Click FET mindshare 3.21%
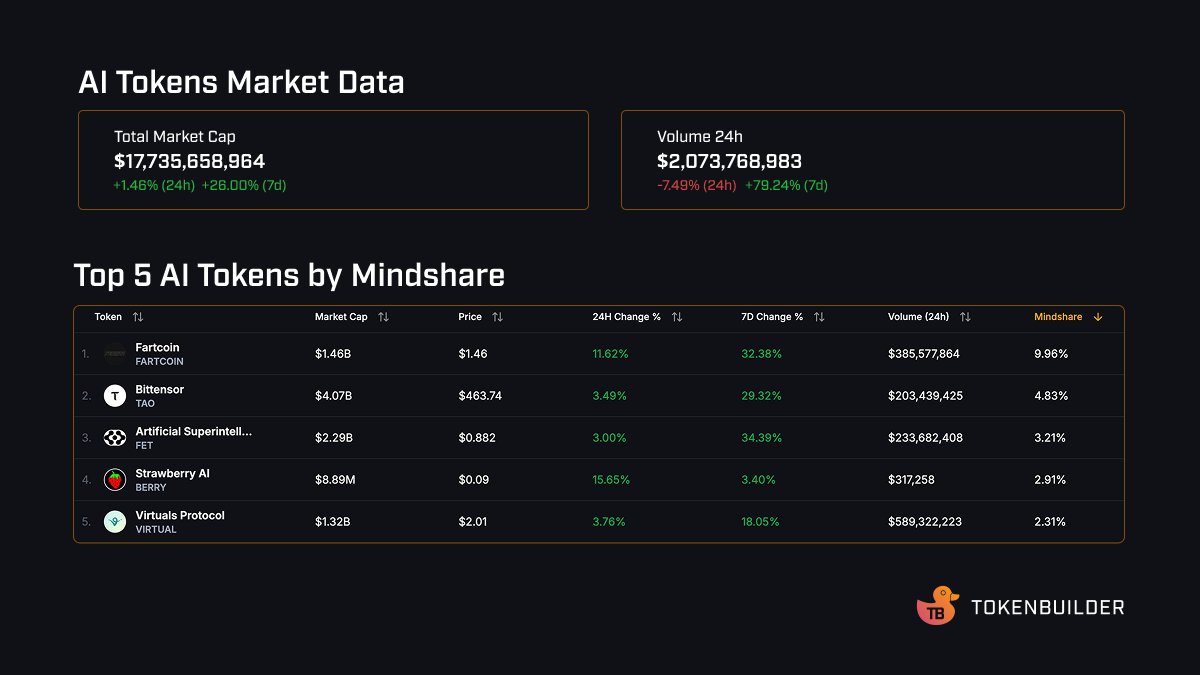This screenshot has width=1200, height=675. (x=1050, y=438)
